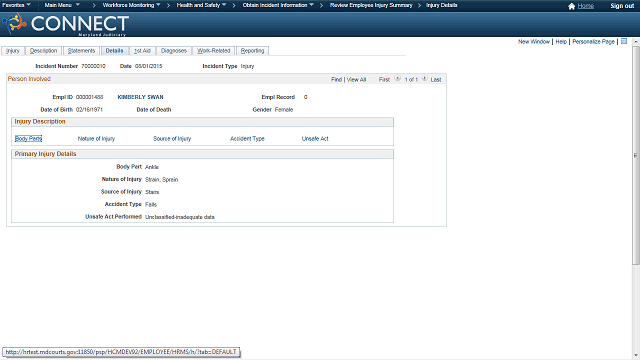640x360 pixels.
Task: Open the Main Menu dropdown
Action: coord(62,5)
